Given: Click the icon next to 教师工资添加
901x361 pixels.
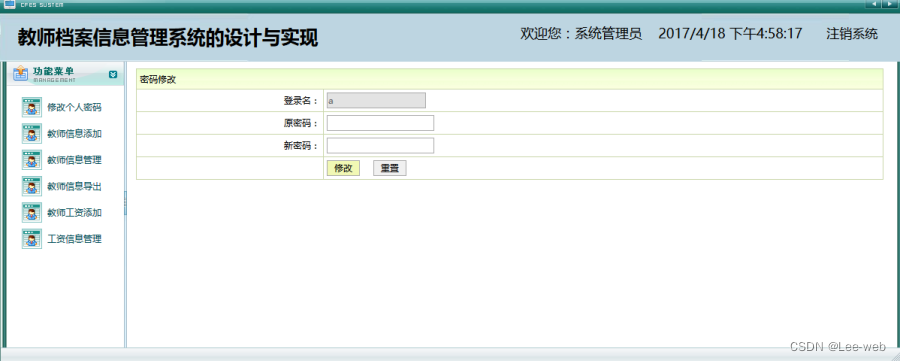Looking at the screenshot, I should (x=32, y=213).
